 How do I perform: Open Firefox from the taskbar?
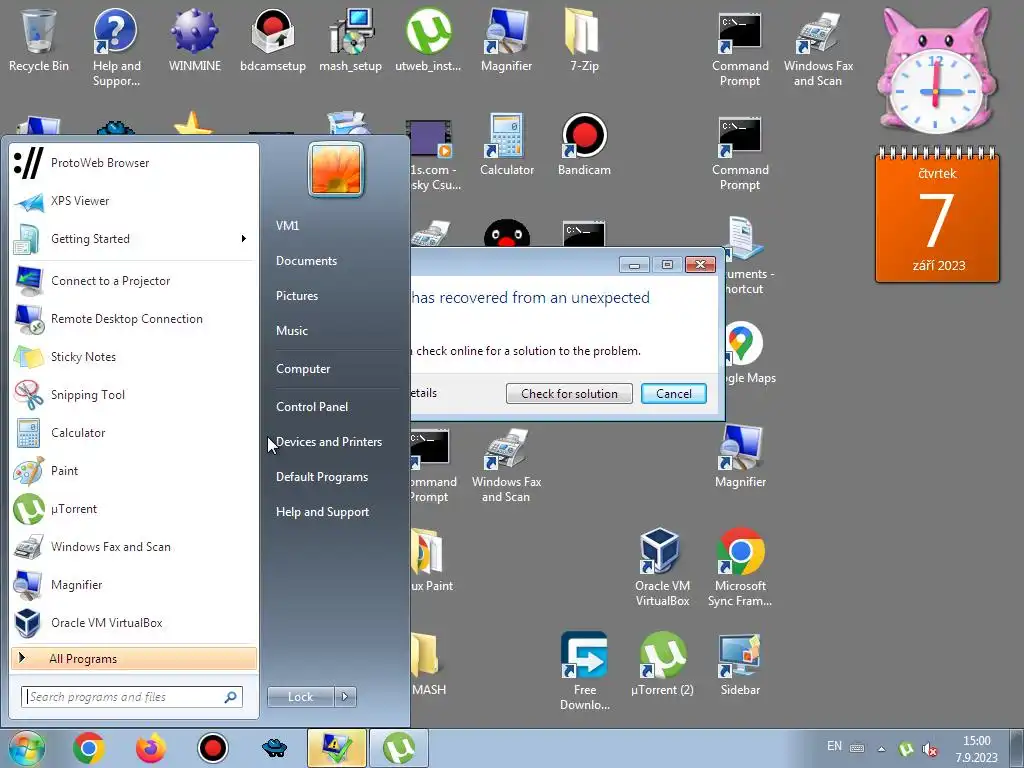(151, 748)
